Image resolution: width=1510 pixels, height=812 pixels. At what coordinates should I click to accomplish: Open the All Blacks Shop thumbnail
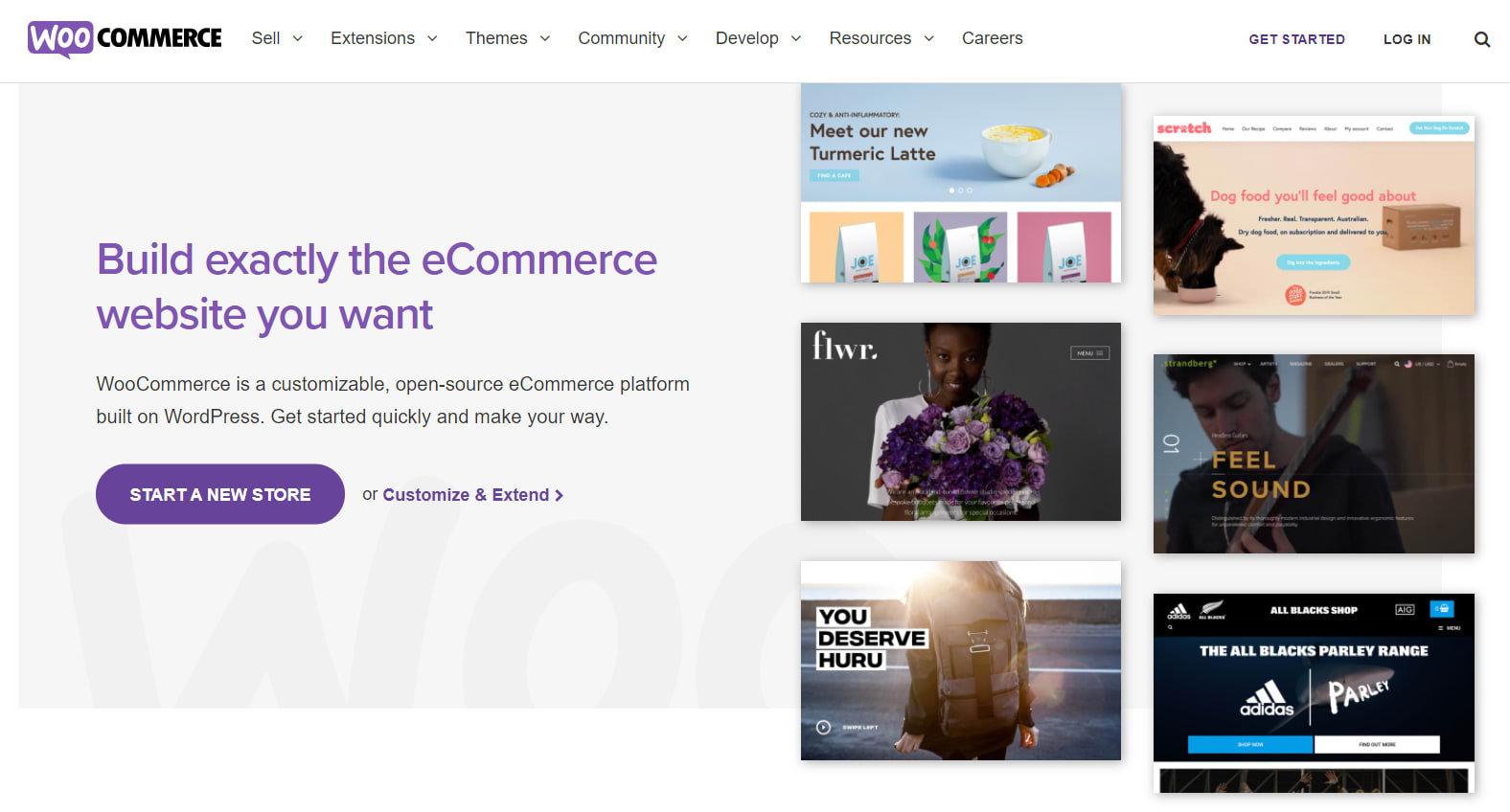click(1314, 693)
